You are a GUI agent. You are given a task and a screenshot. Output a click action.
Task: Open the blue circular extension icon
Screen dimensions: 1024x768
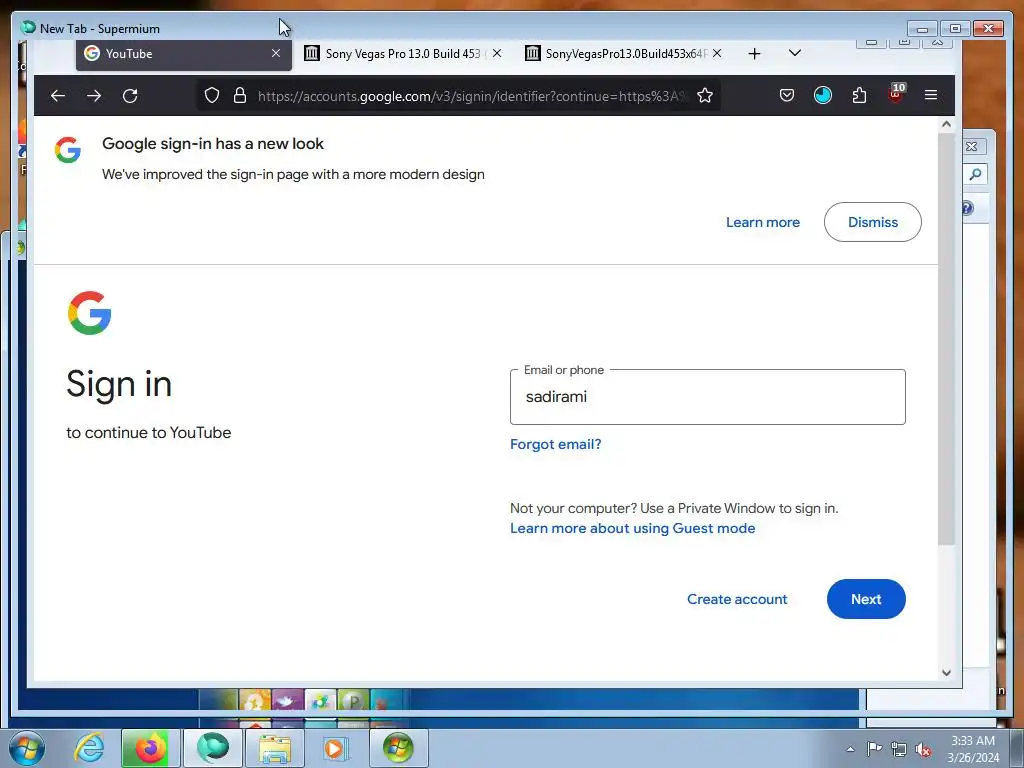(823, 95)
